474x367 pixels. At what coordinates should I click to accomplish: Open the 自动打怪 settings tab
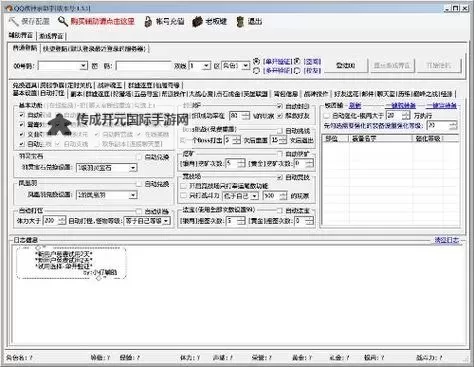point(52,93)
